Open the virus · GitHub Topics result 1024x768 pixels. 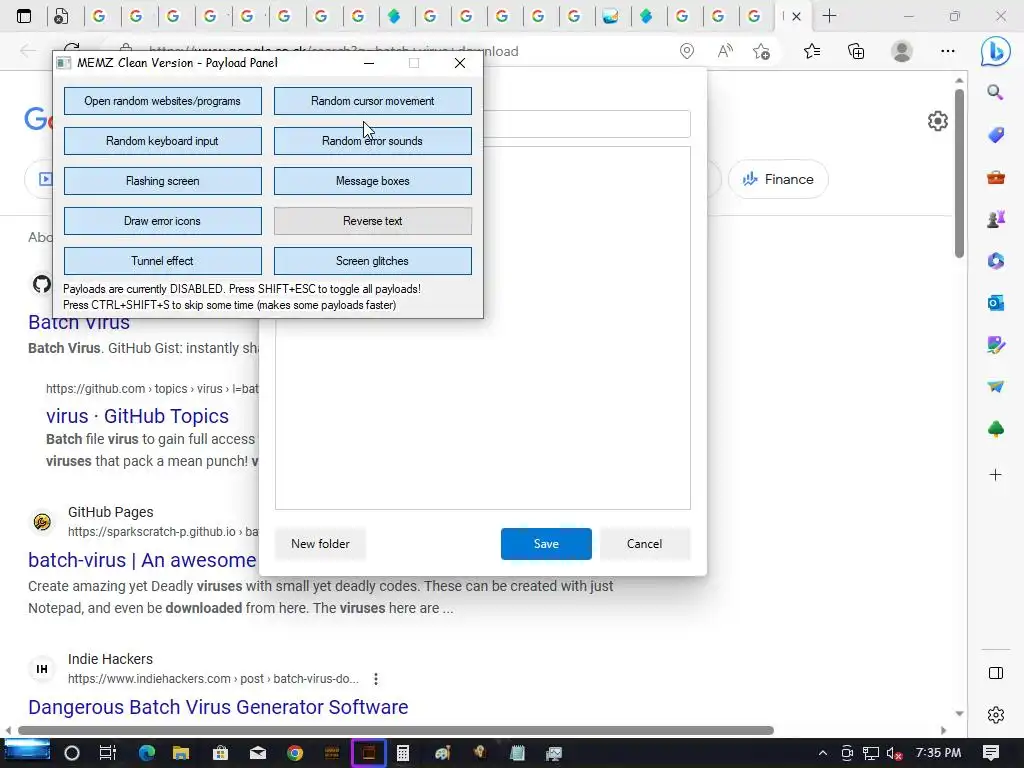[137, 416]
